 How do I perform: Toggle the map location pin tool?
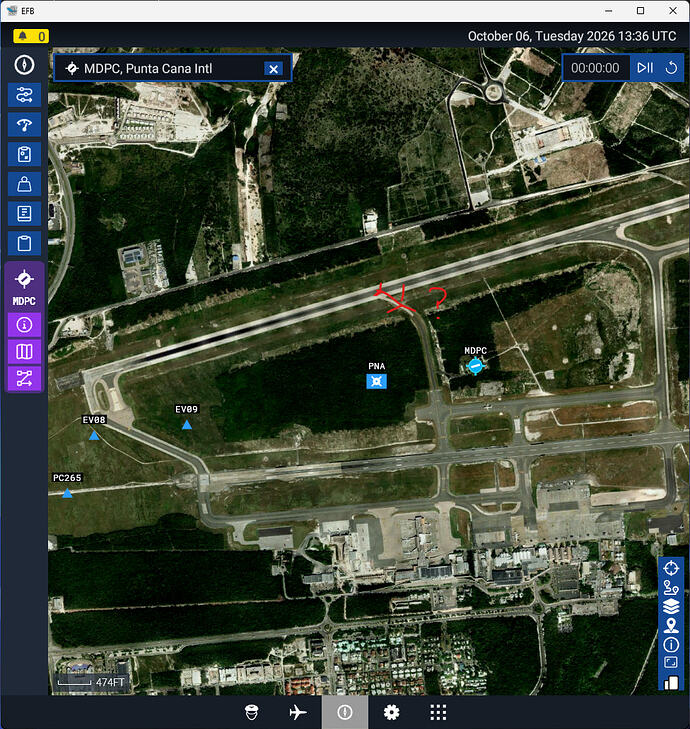pos(670,626)
